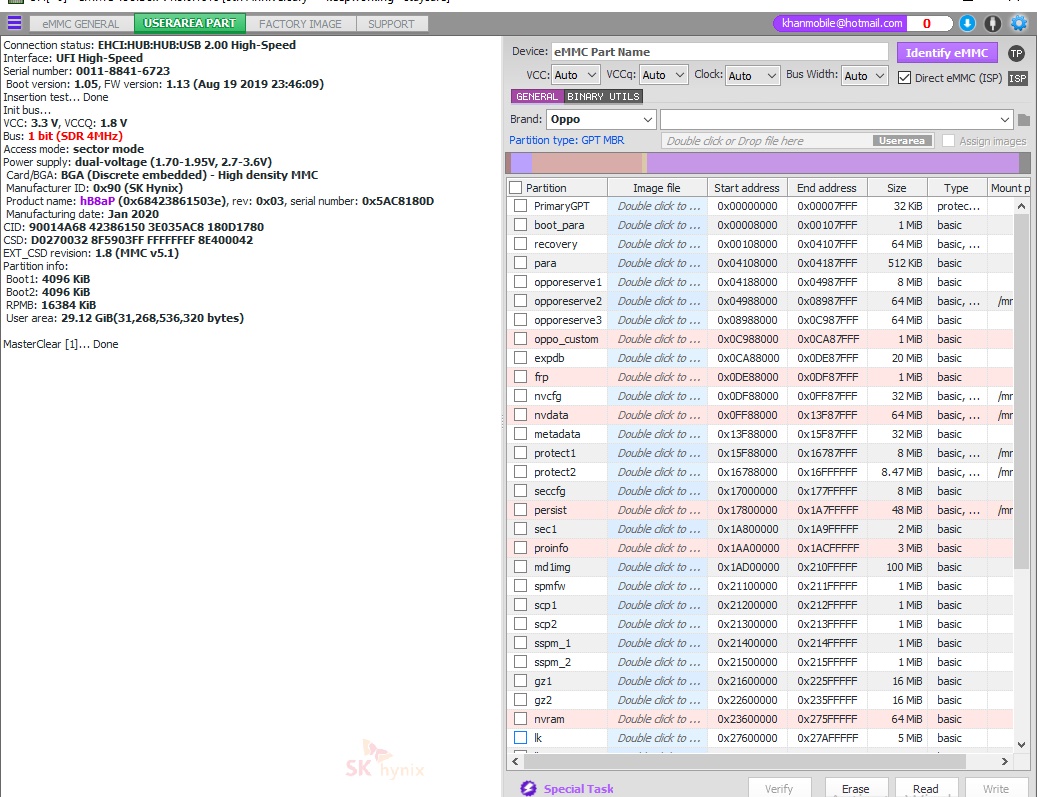Check the PrimaryGPT partition checkbox
This screenshot has height=797, width=1037.
click(520, 206)
